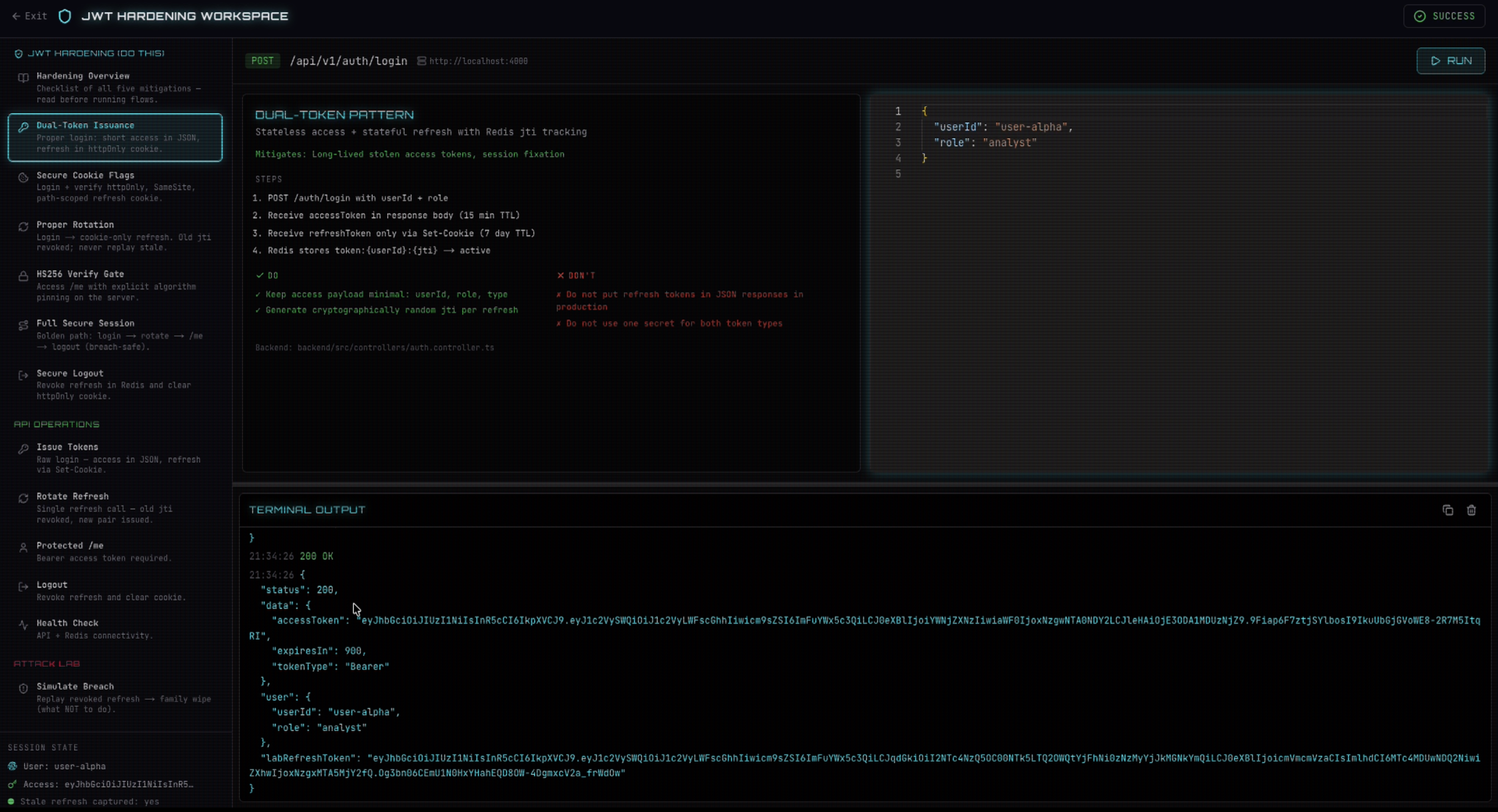Viewport: 1498px width, 812px height.
Task: Click the key icon for Dual-Token Issuance
Action: (x=23, y=127)
